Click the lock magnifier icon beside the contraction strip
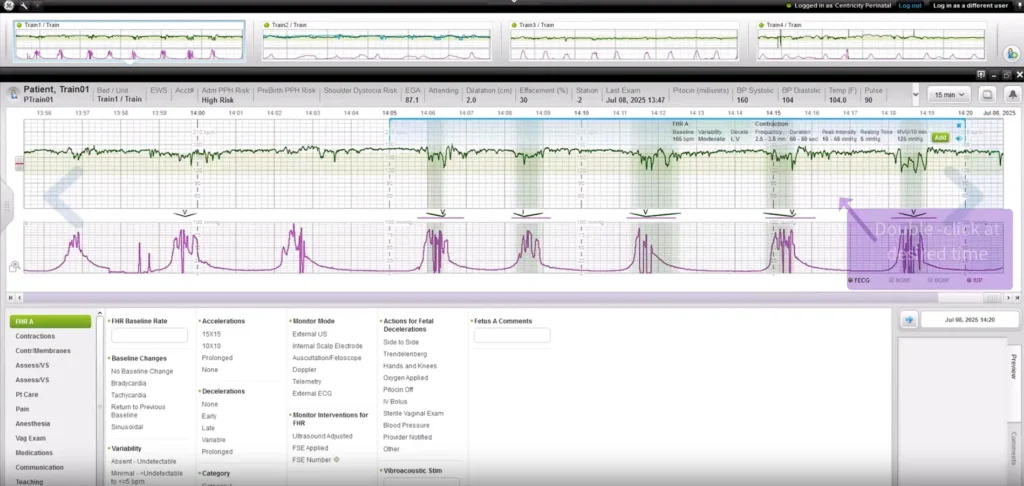Screen dimensions: 1024x486 (14, 267)
